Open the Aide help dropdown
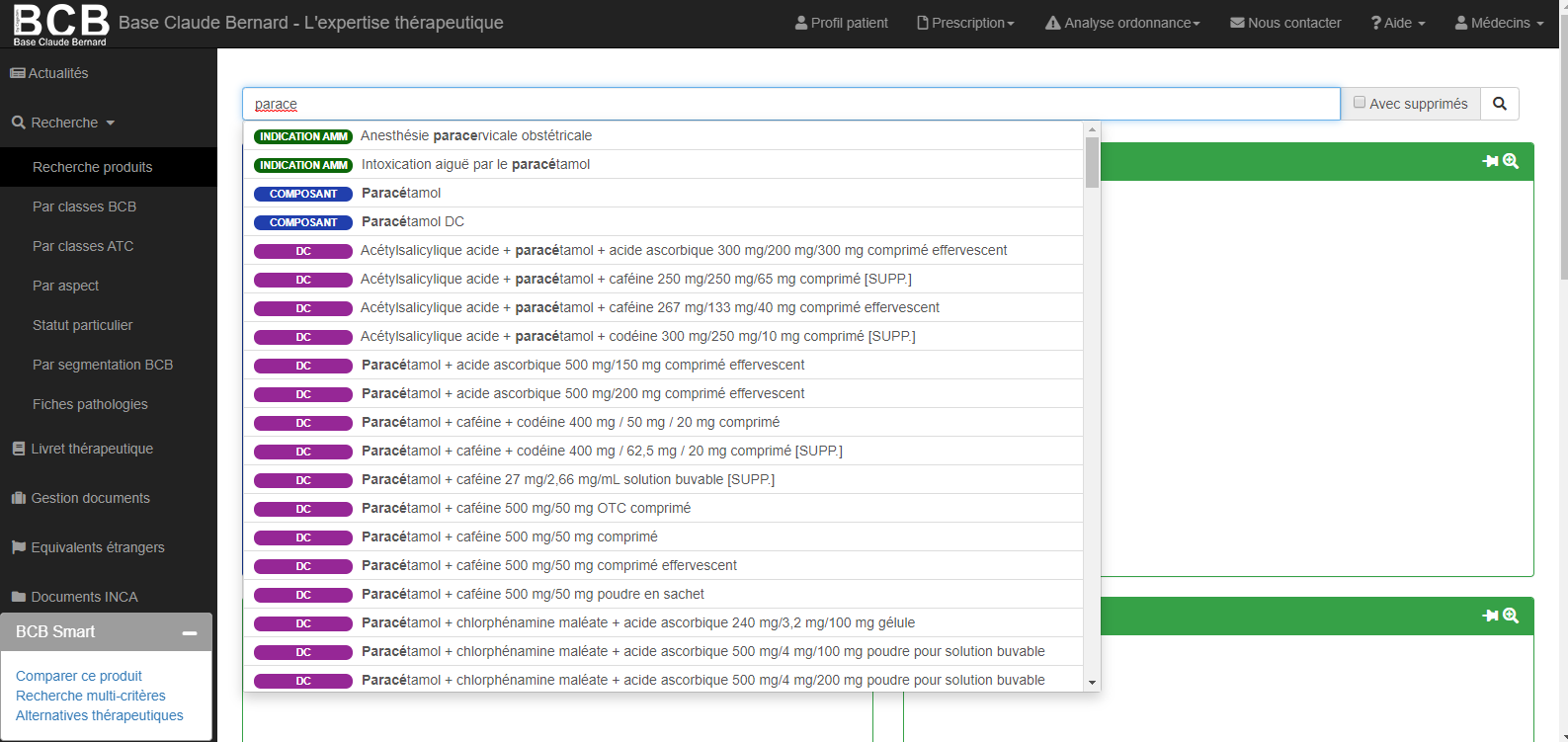The image size is (1568, 742). coord(1398,23)
